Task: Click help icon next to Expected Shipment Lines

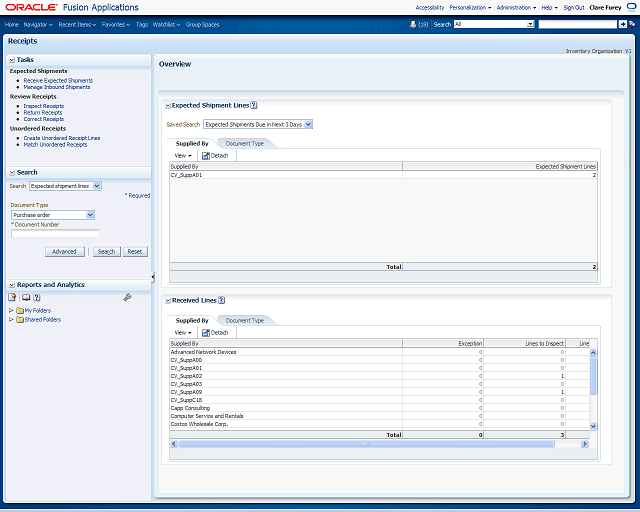Action: pos(254,104)
